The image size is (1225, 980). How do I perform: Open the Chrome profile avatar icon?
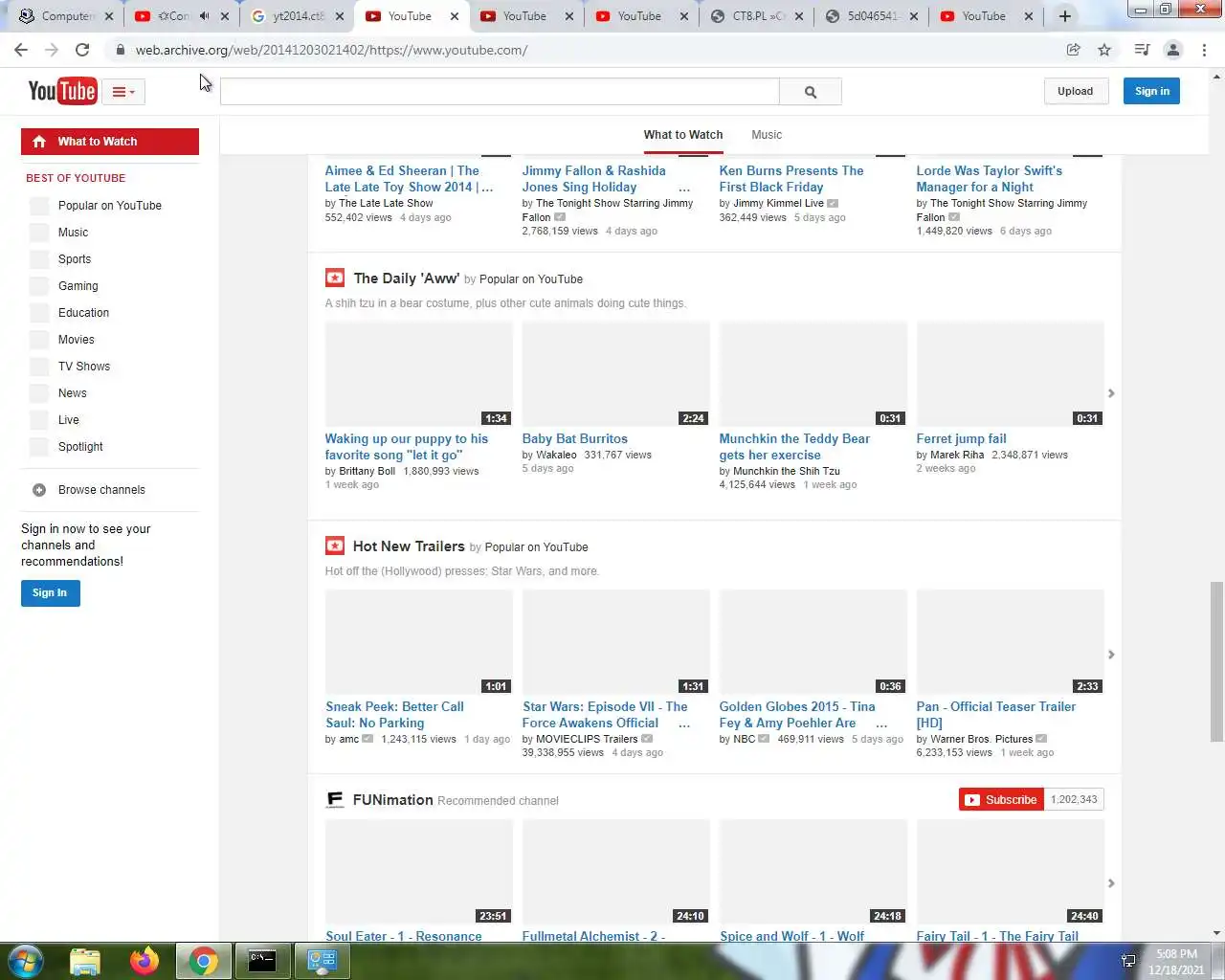pyautogui.click(x=1173, y=50)
